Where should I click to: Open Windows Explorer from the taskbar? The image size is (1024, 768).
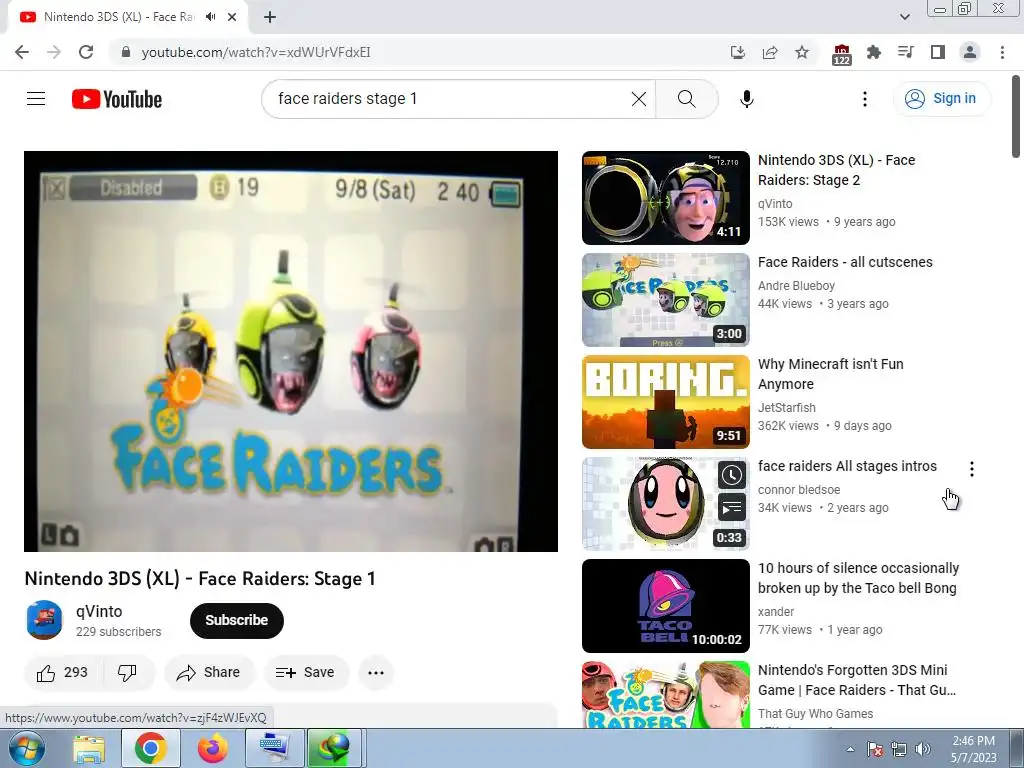coord(89,748)
